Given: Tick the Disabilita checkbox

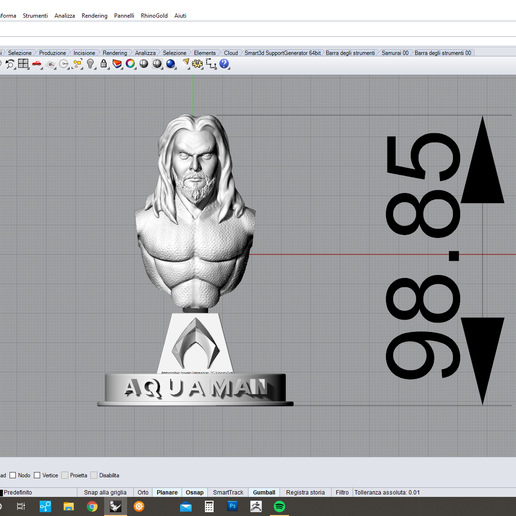Looking at the screenshot, I should (x=94, y=475).
